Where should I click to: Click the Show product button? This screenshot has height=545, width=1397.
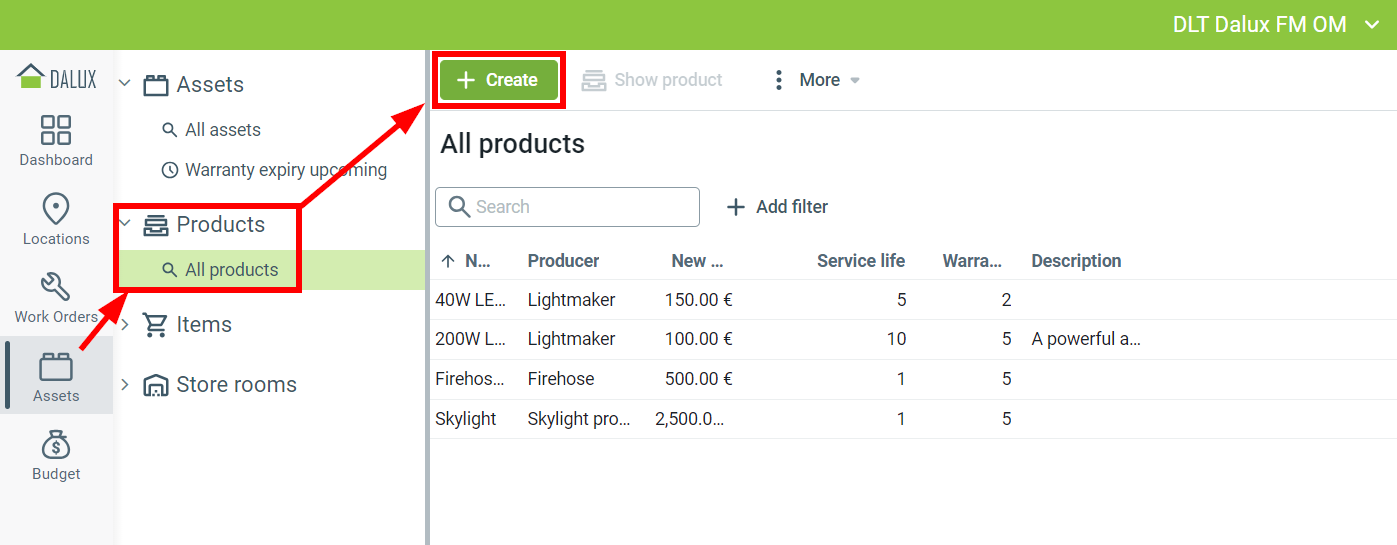tap(652, 80)
